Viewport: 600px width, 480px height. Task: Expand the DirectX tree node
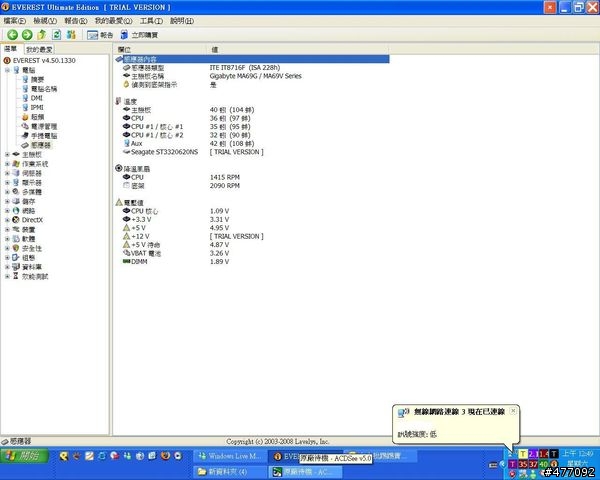7,220
